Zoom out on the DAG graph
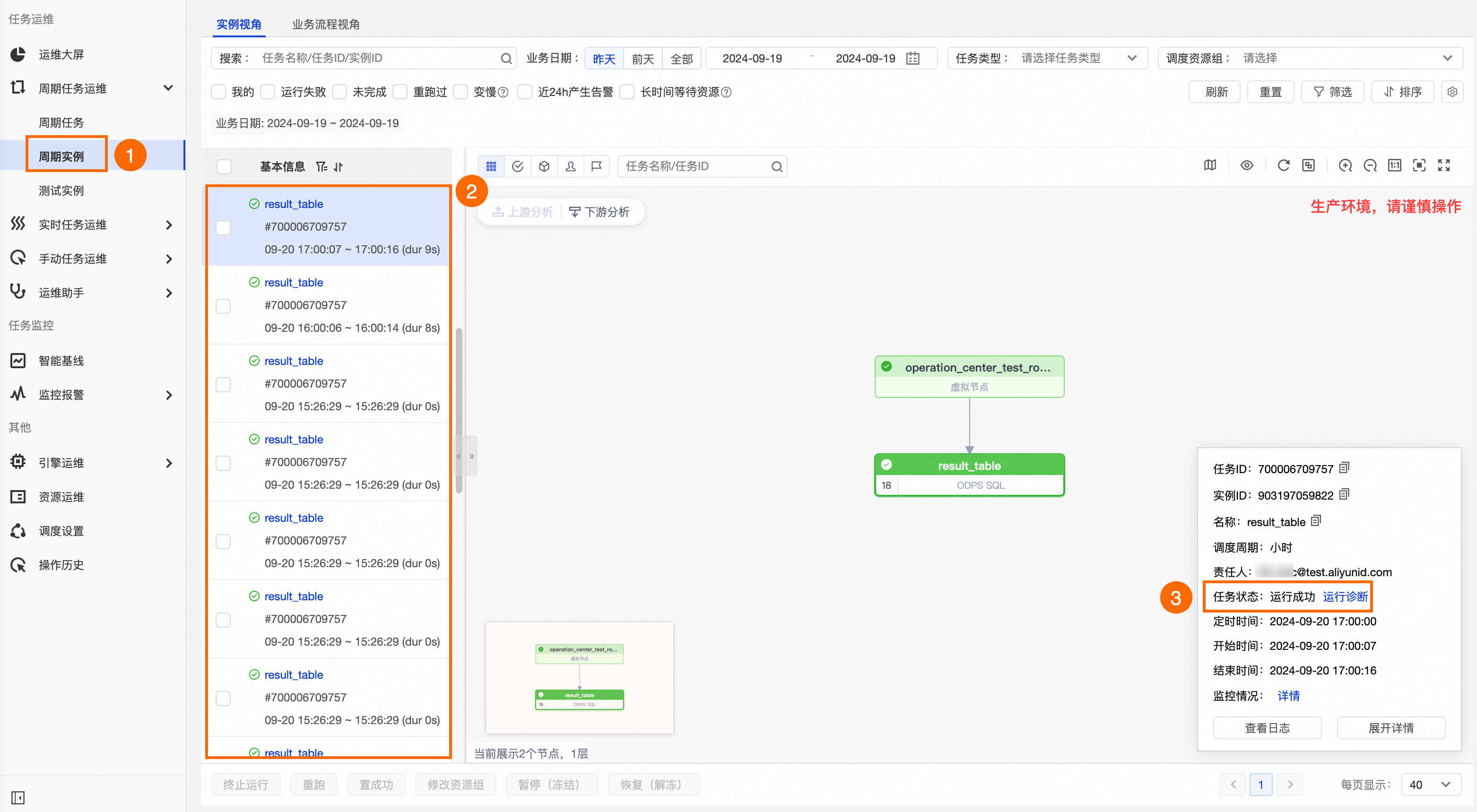This screenshot has height=812, width=1477. point(1370,165)
